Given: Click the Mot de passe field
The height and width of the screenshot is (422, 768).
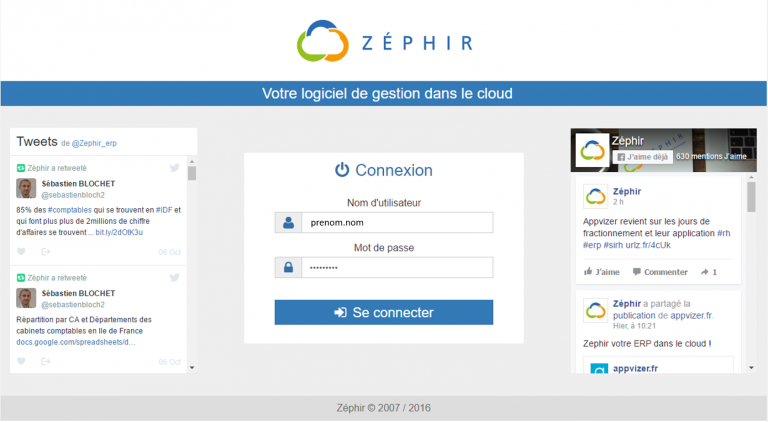Looking at the screenshot, I should pos(395,268).
